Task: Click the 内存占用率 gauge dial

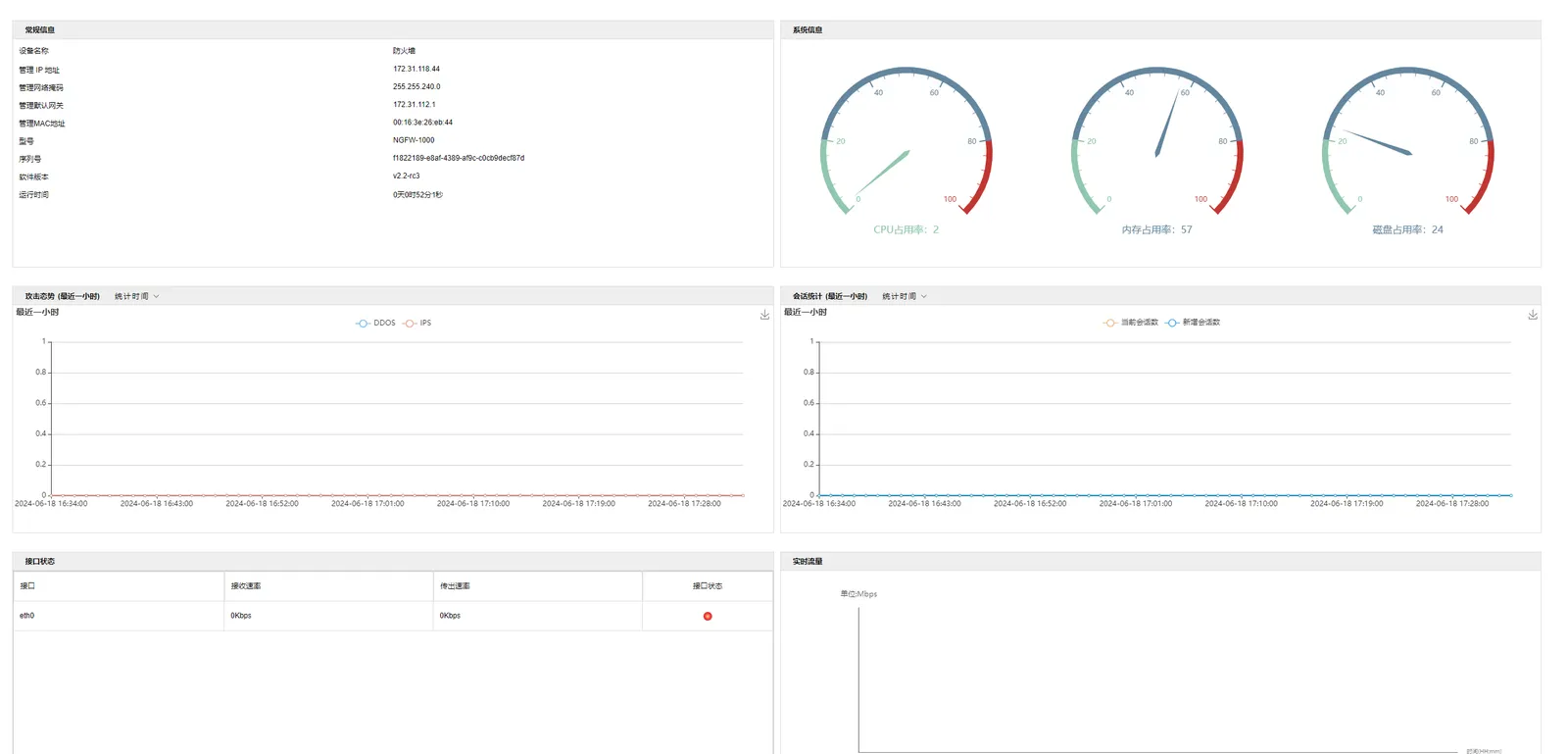Action: click(1157, 142)
